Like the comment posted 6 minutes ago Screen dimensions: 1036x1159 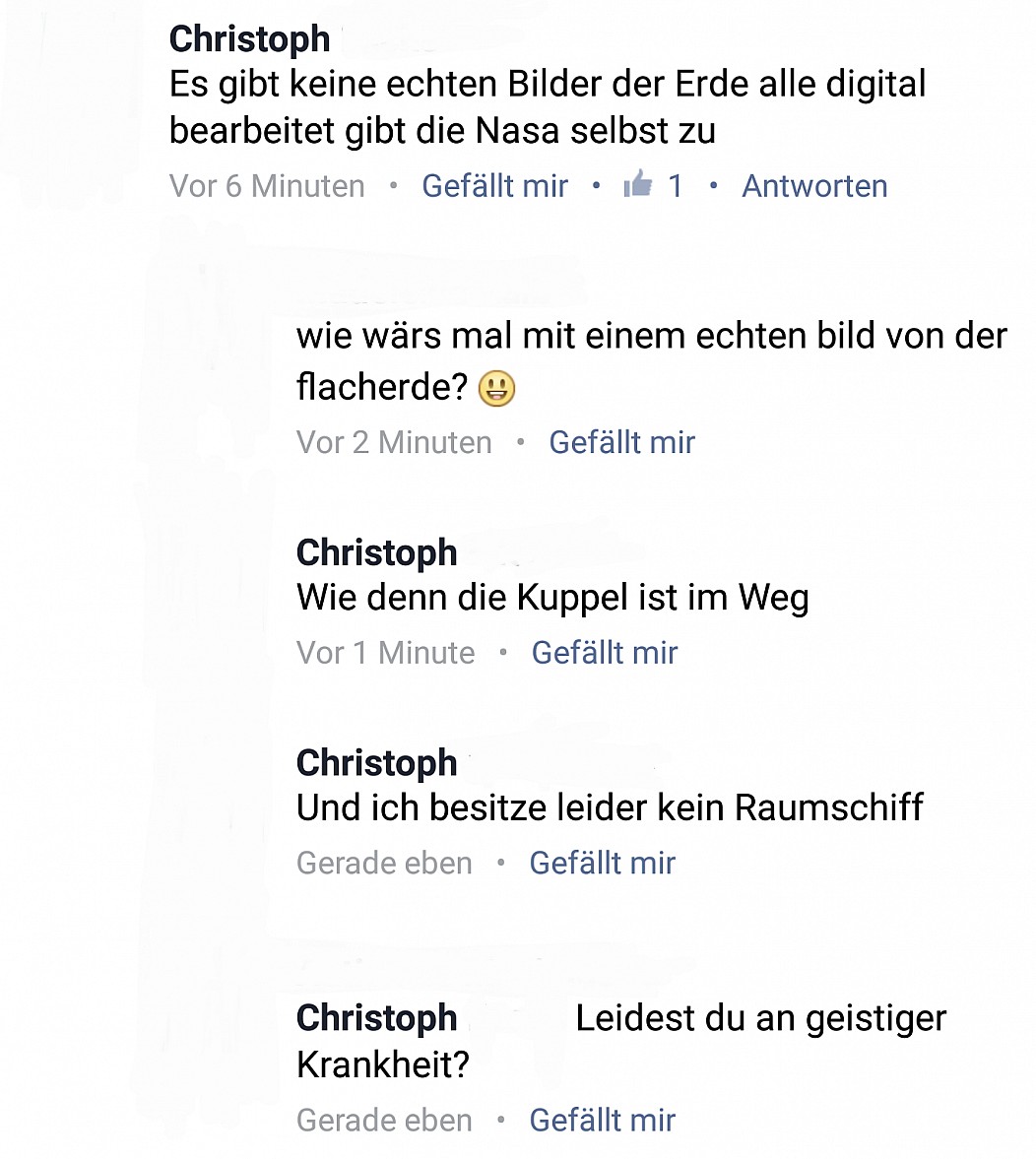click(494, 186)
